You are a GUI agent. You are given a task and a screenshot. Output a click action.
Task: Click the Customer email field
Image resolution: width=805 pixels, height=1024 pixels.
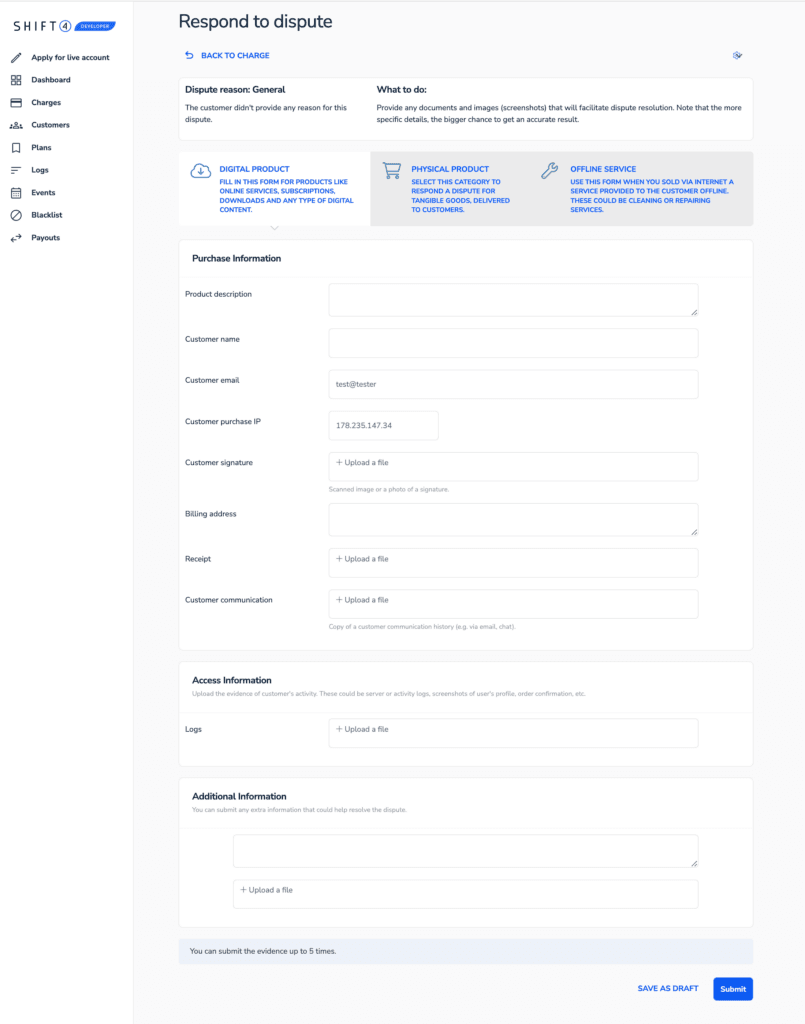tap(513, 384)
